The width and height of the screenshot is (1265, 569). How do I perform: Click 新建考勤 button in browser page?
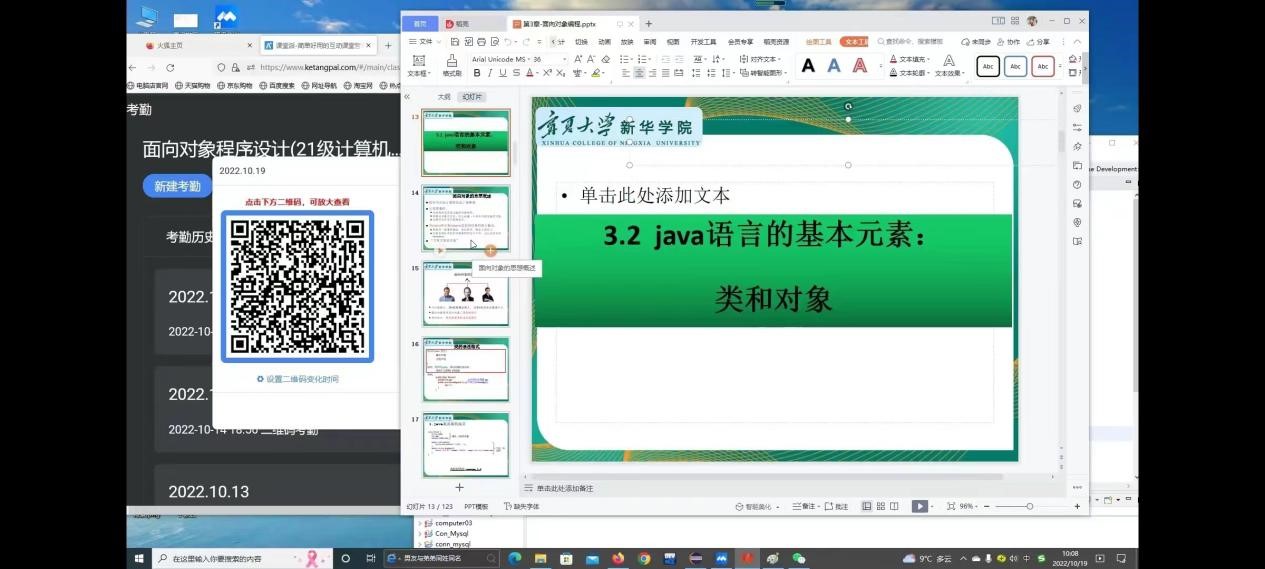tap(177, 186)
